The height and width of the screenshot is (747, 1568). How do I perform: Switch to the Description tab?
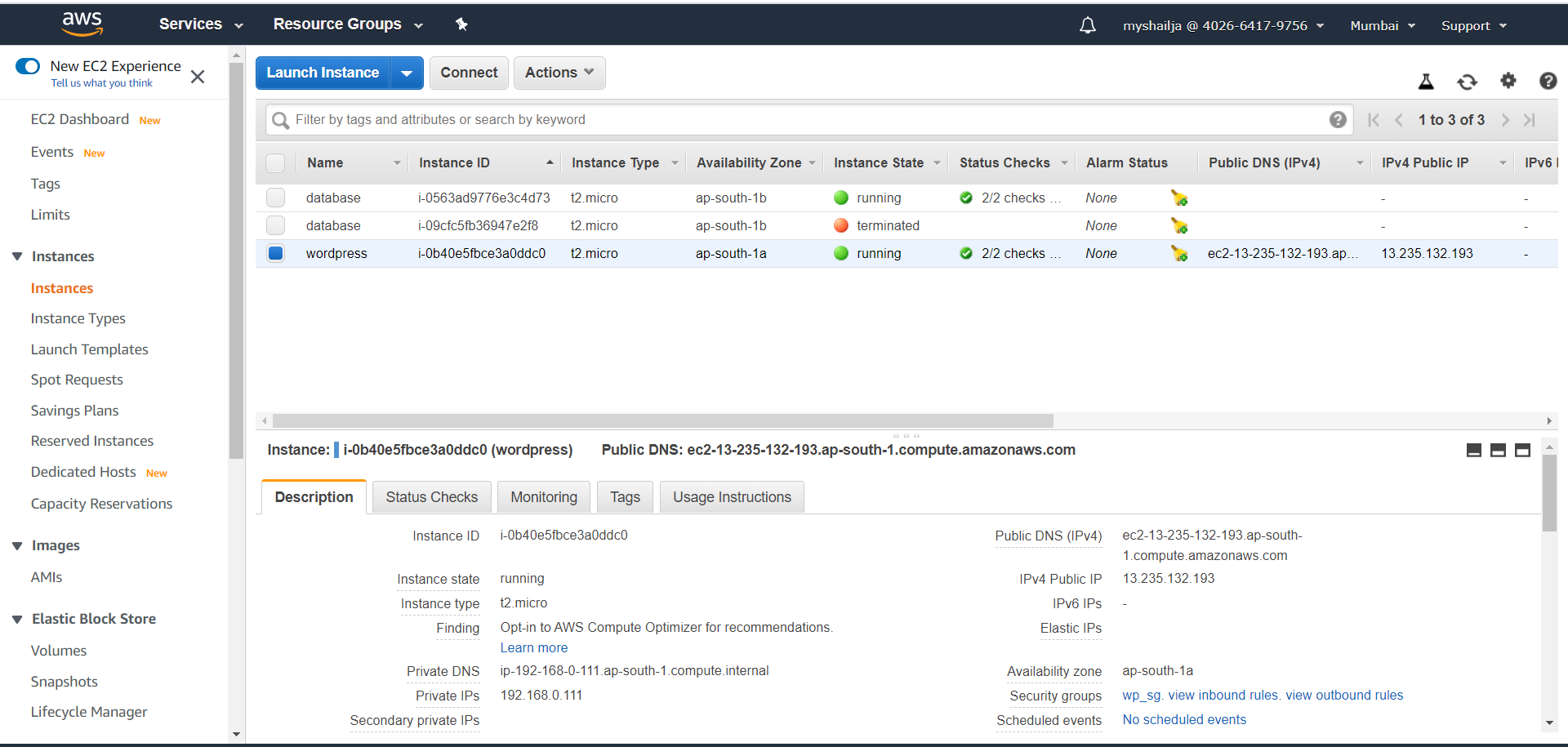tap(314, 497)
